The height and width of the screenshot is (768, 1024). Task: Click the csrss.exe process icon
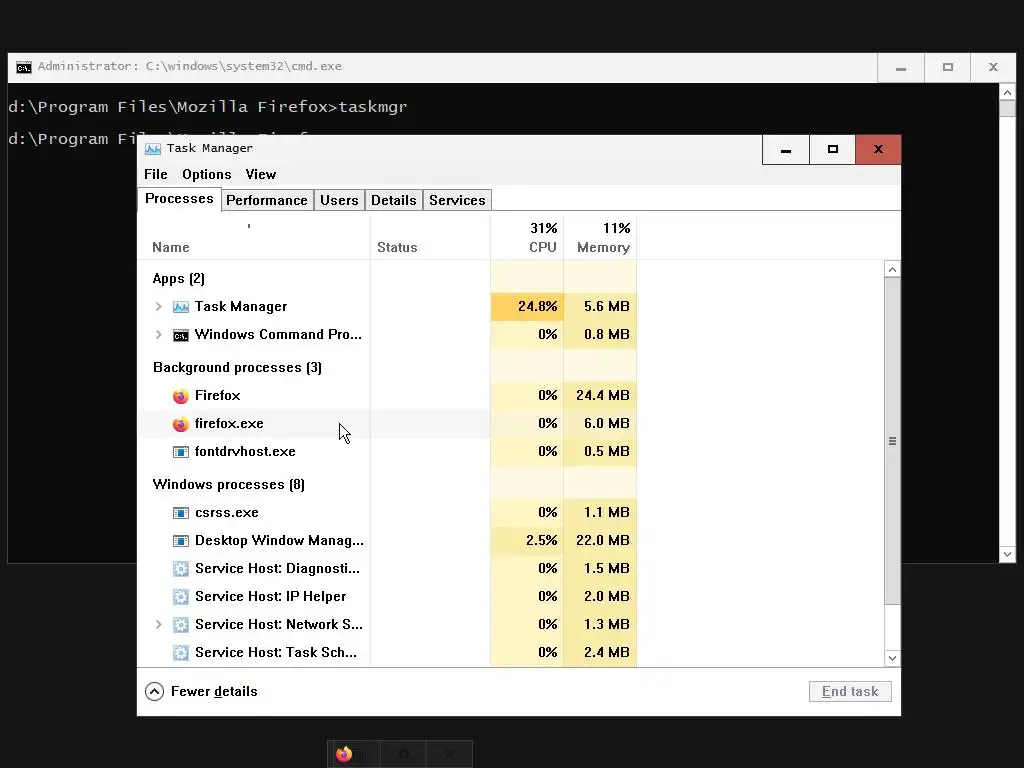click(181, 513)
